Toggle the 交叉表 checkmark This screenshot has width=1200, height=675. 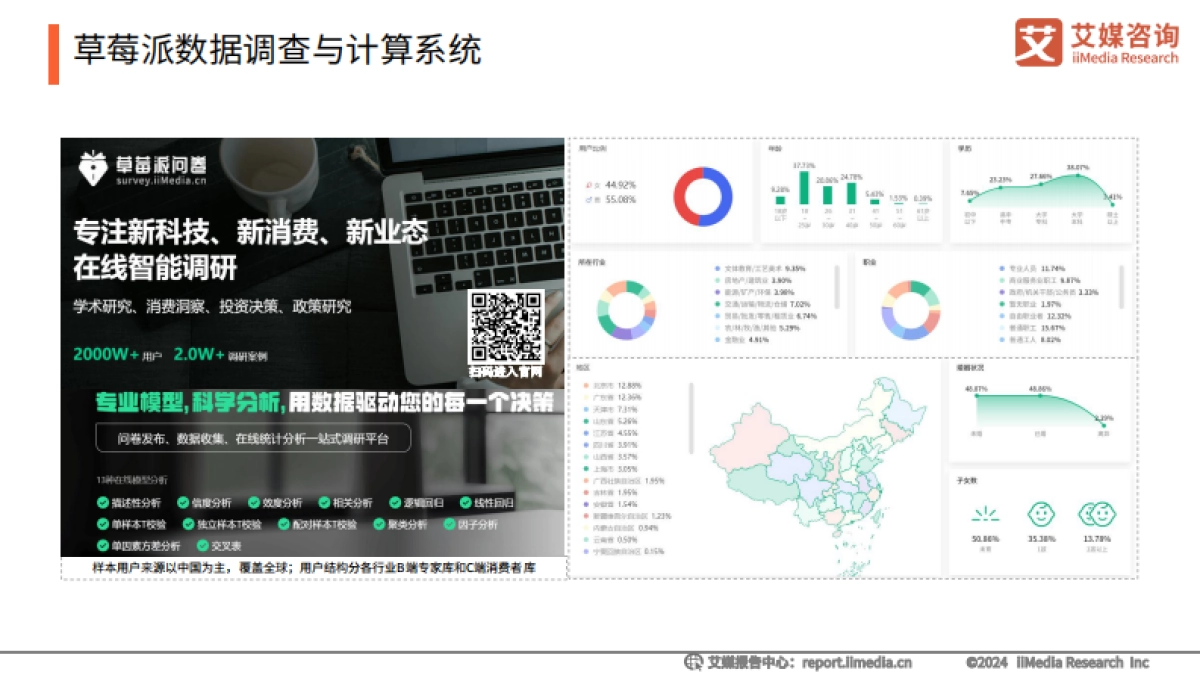tap(202, 546)
